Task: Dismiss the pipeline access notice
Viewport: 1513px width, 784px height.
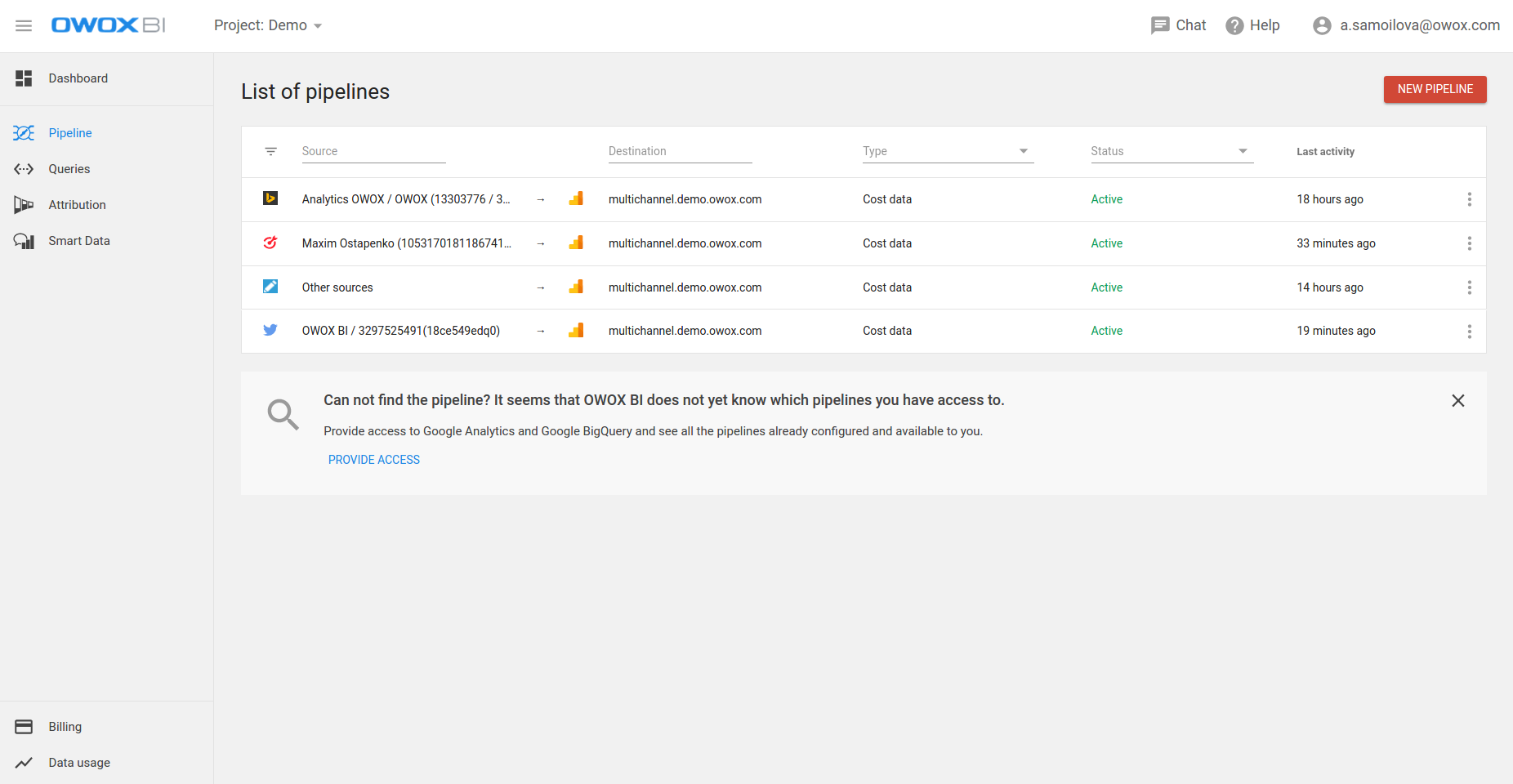Action: (x=1457, y=400)
